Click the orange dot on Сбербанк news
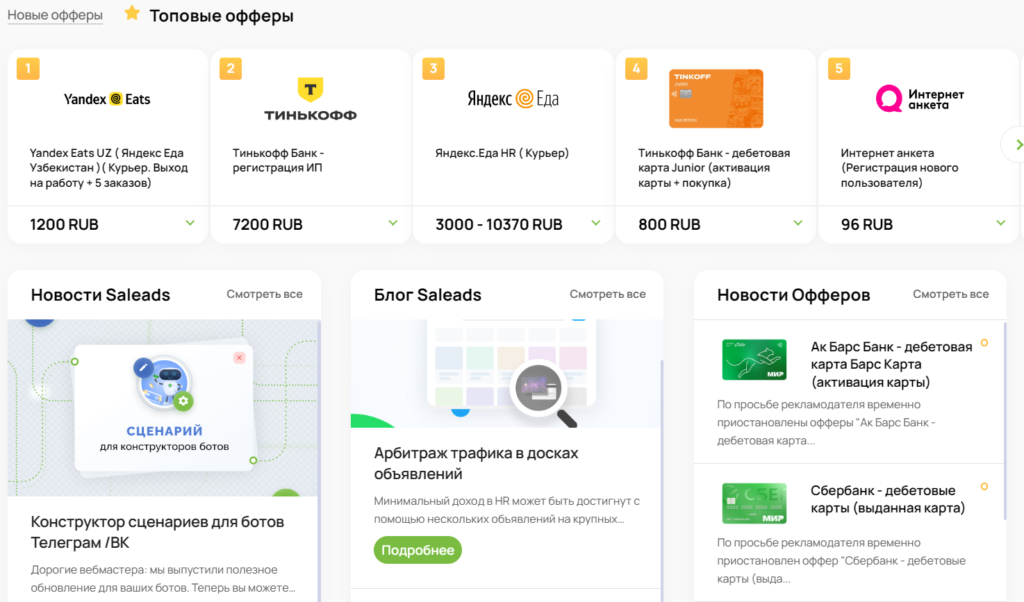This screenshot has height=602, width=1024. [x=984, y=486]
